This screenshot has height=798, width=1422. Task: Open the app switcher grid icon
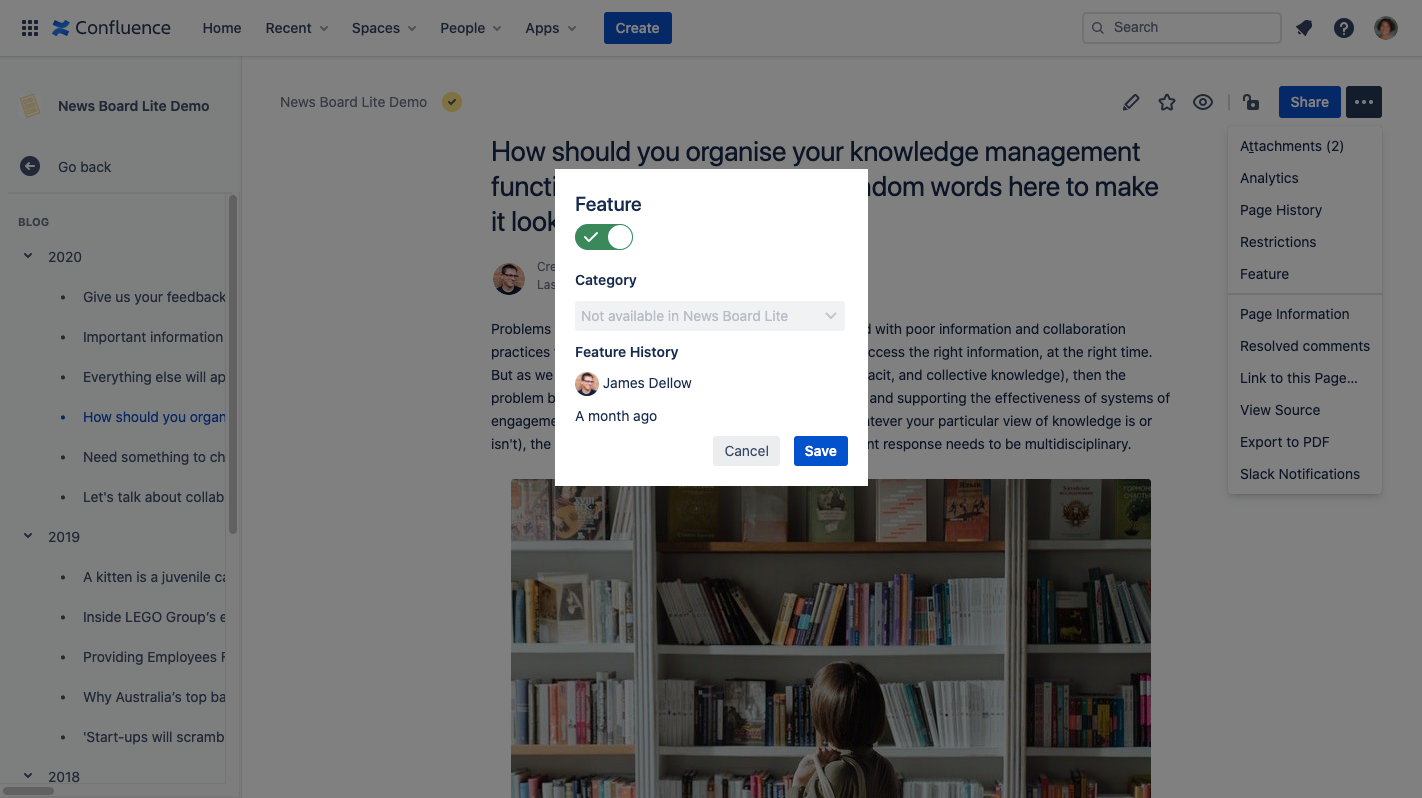[30, 28]
